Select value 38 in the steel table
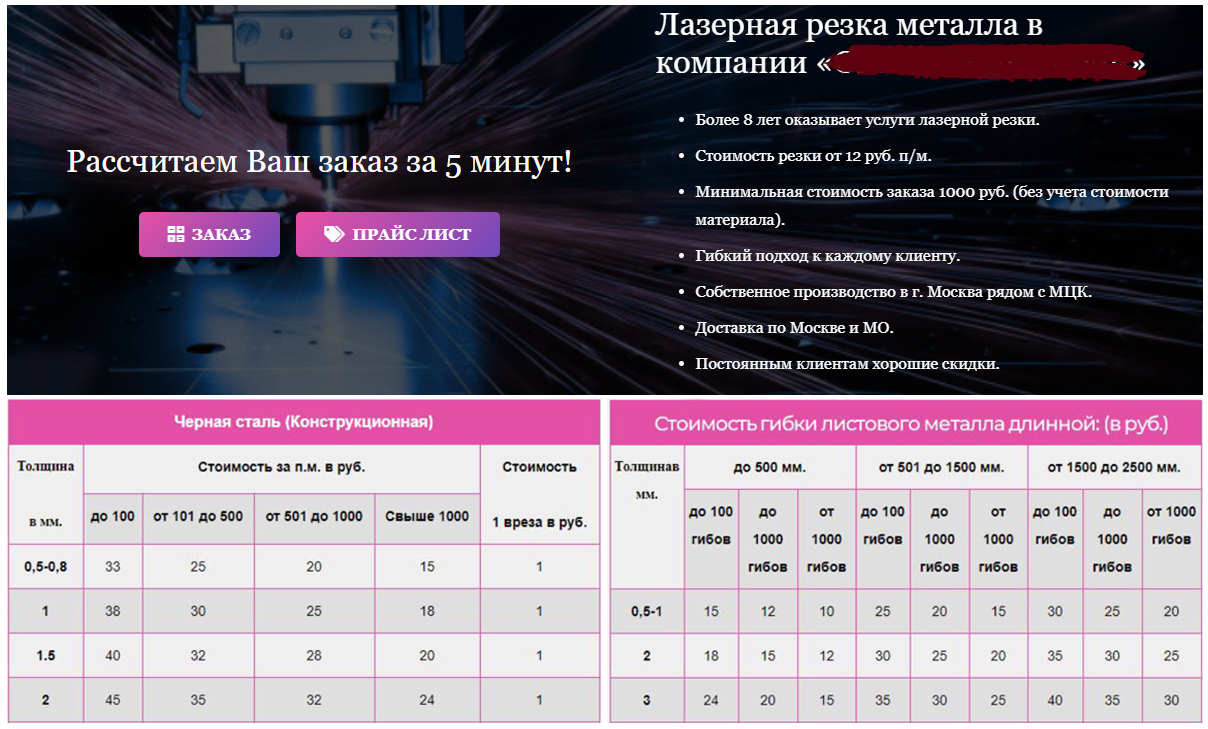1208x729 pixels. coord(113,611)
